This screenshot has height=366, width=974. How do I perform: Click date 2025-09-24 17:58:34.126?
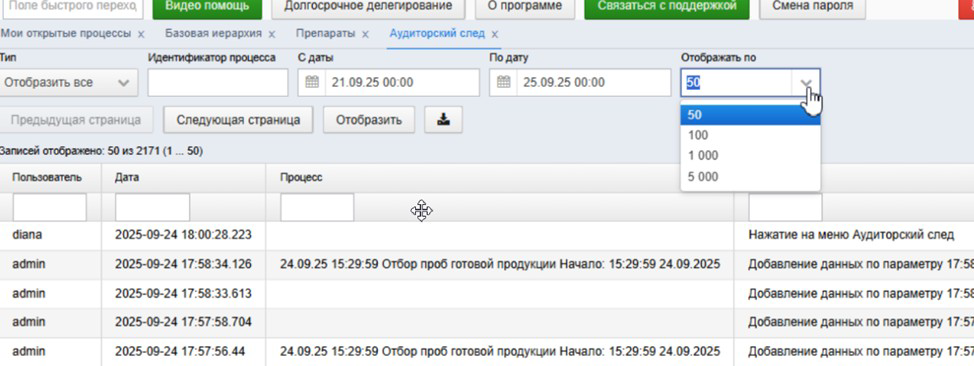pyautogui.click(x=183, y=264)
